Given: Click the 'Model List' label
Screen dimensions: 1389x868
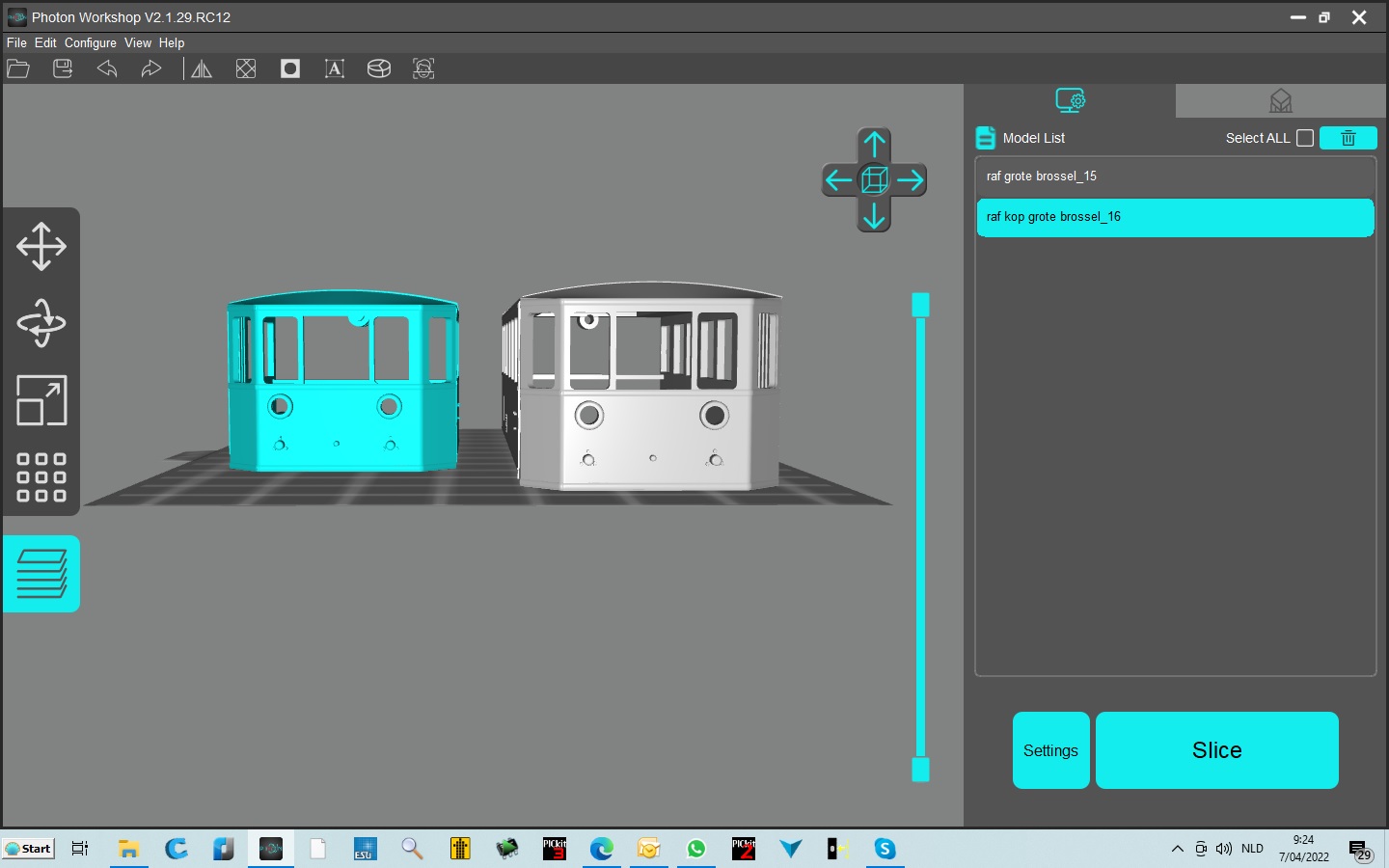Looking at the screenshot, I should tap(1034, 138).
